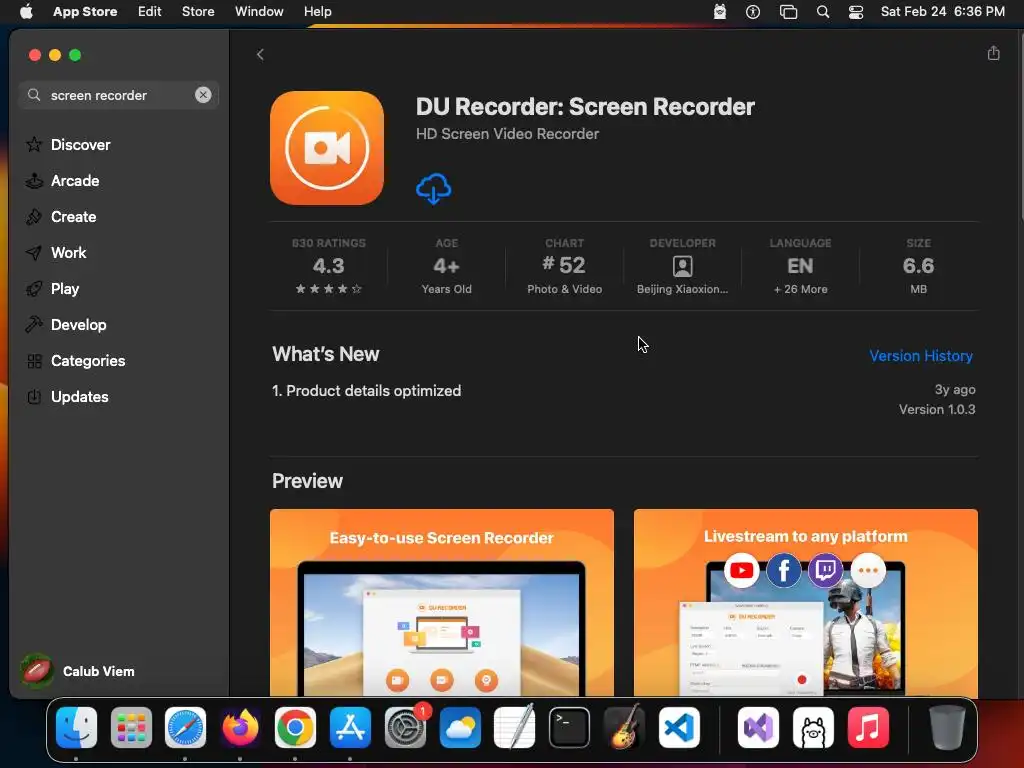The width and height of the screenshot is (1024, 768).
Task: Go back using the chevron arrow
Action: click(260, 54)
